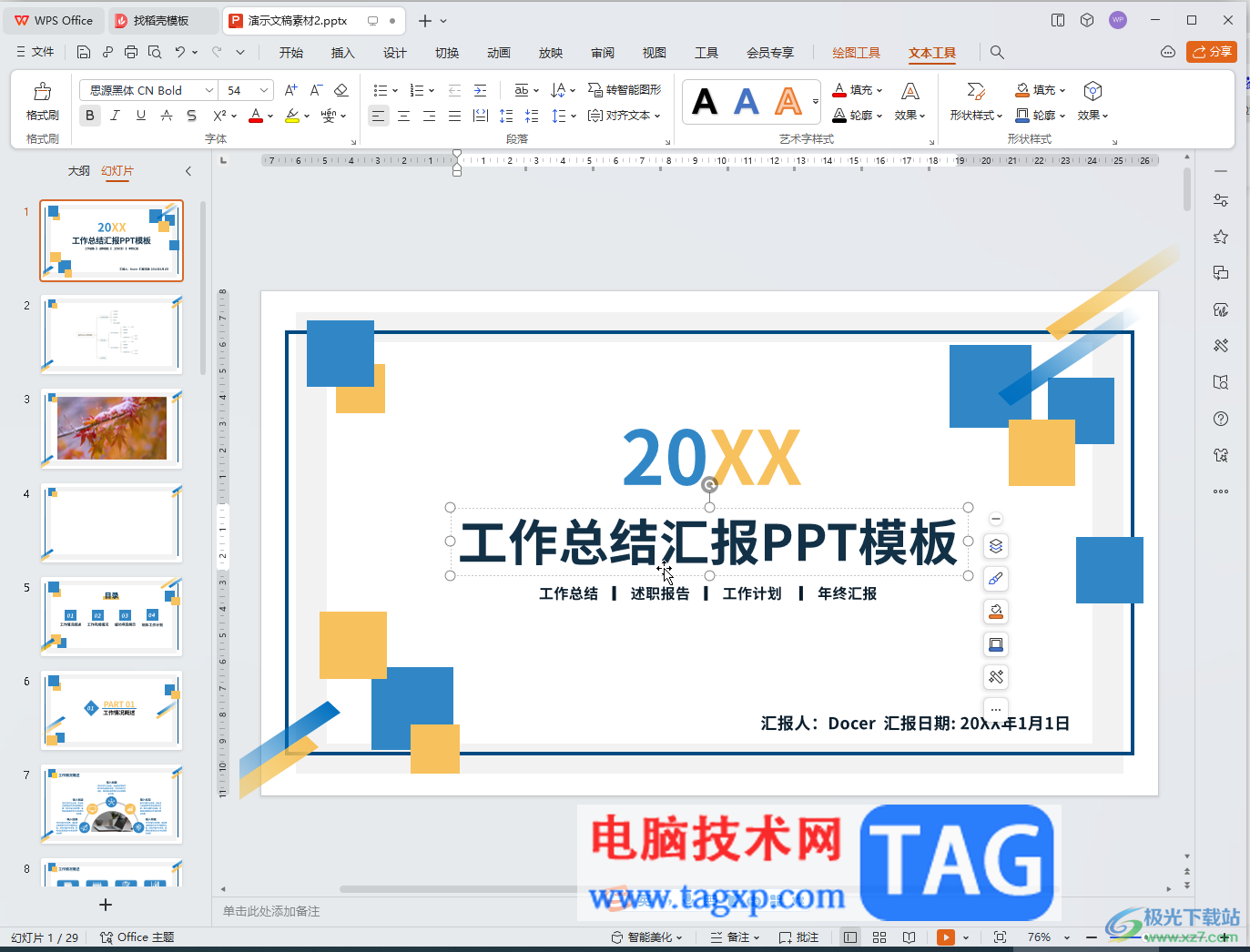
Task: Center-align the paragraph text
Action: pos(403,116)
